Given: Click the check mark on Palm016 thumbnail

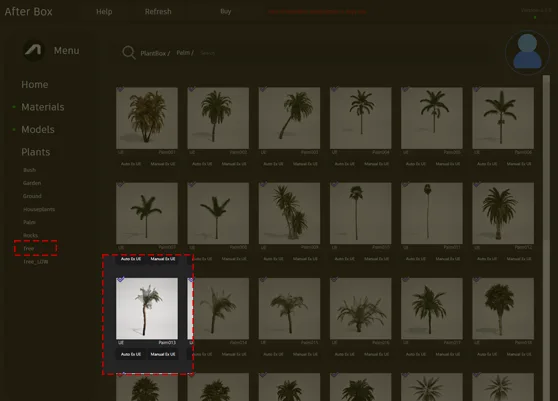Looking at the screenshot, I should [x=334, y=280].
